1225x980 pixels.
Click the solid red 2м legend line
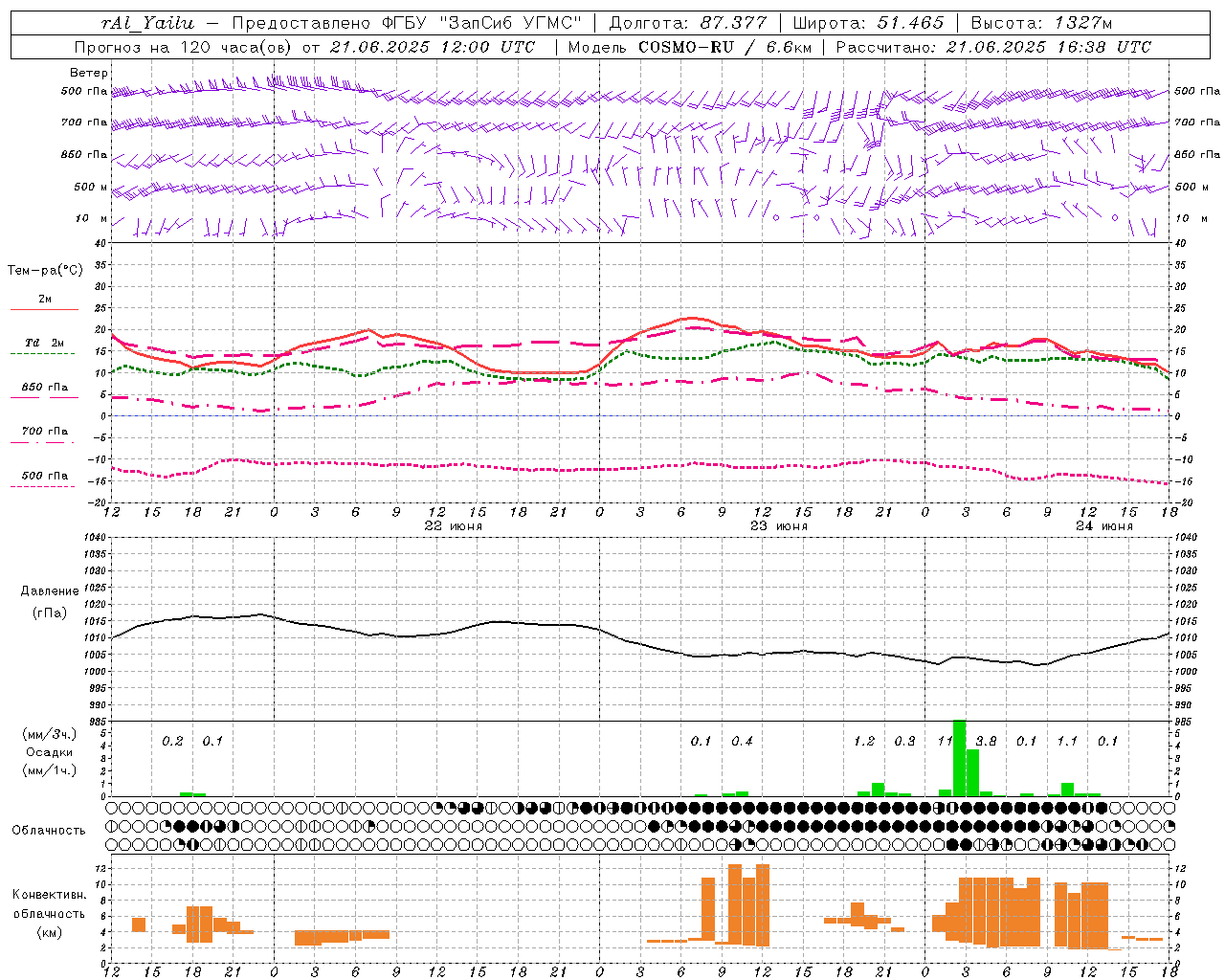(x=44, y=309)
